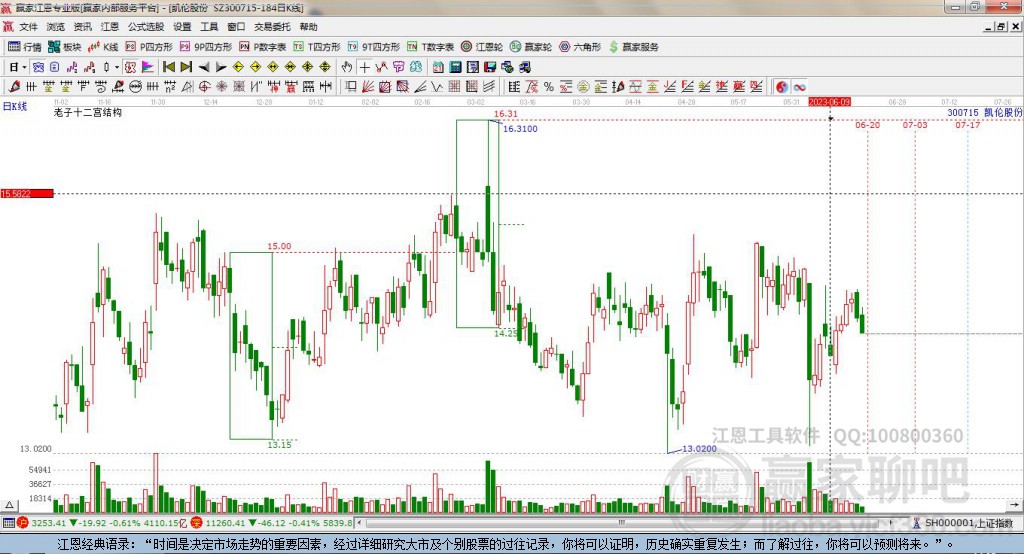1024x554 pixels.
Task: Click the up-arrow button beside volume panel
Action: (10, 505)
